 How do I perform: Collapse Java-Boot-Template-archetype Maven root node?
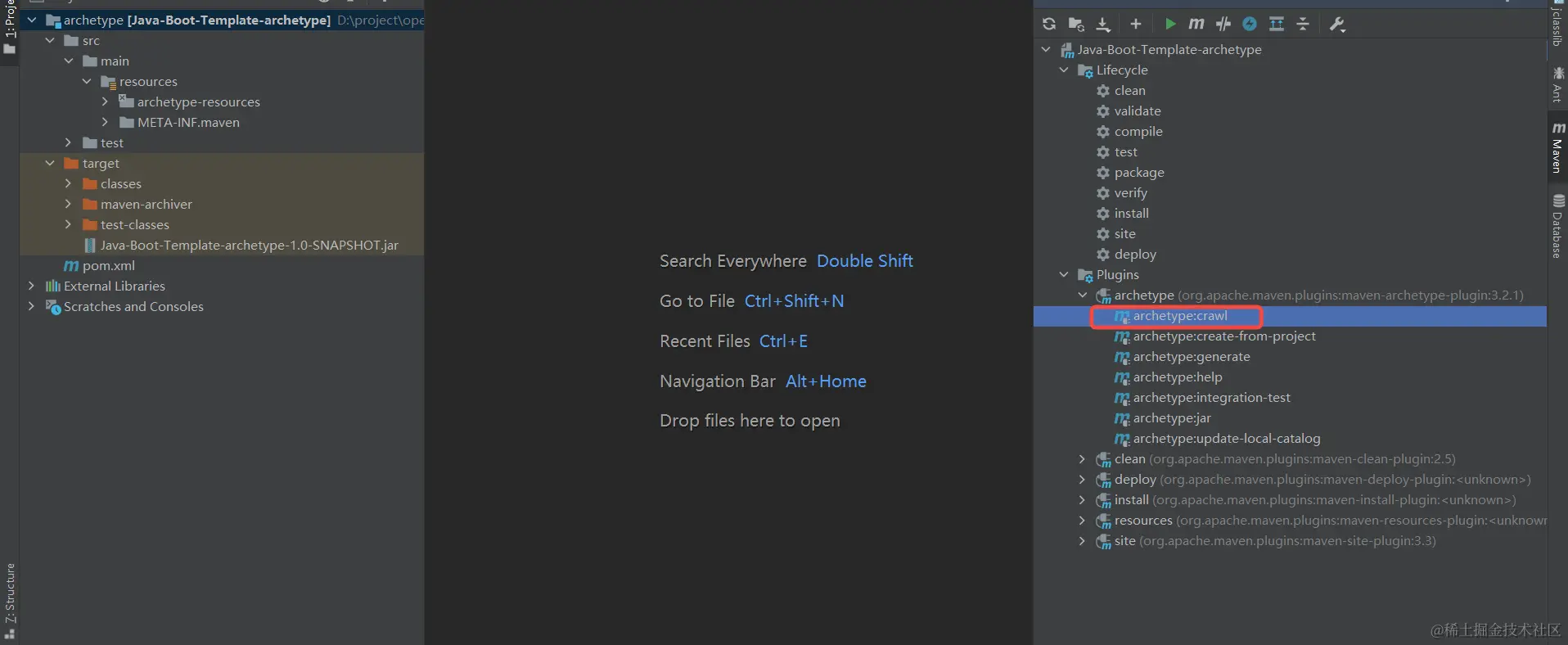[1046, 50]
